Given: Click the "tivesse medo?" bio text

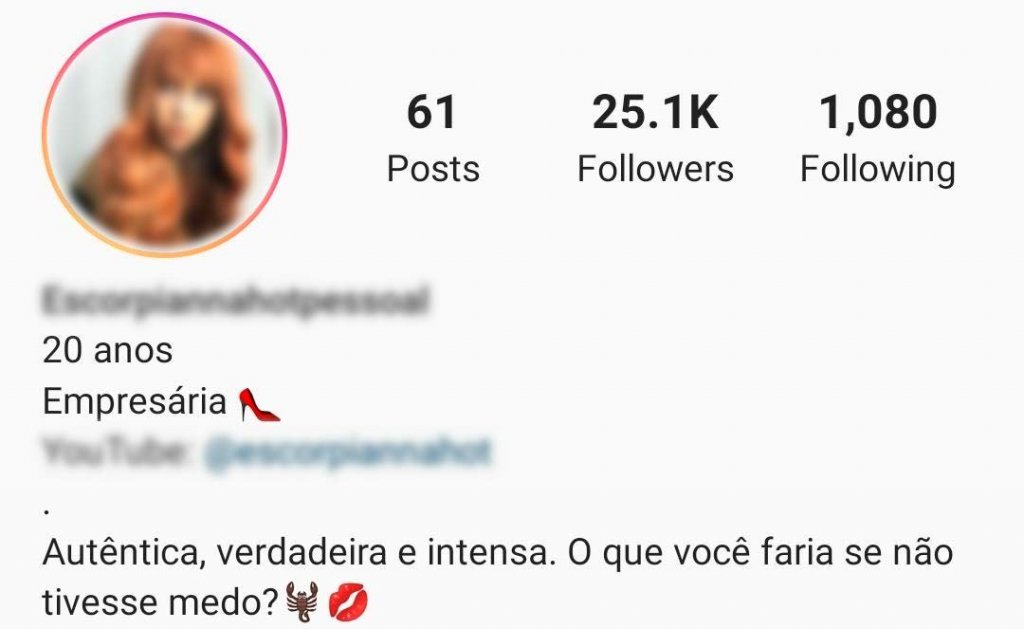Looking at the screenshot, I should pyautogui.click(x=161, y=602).
